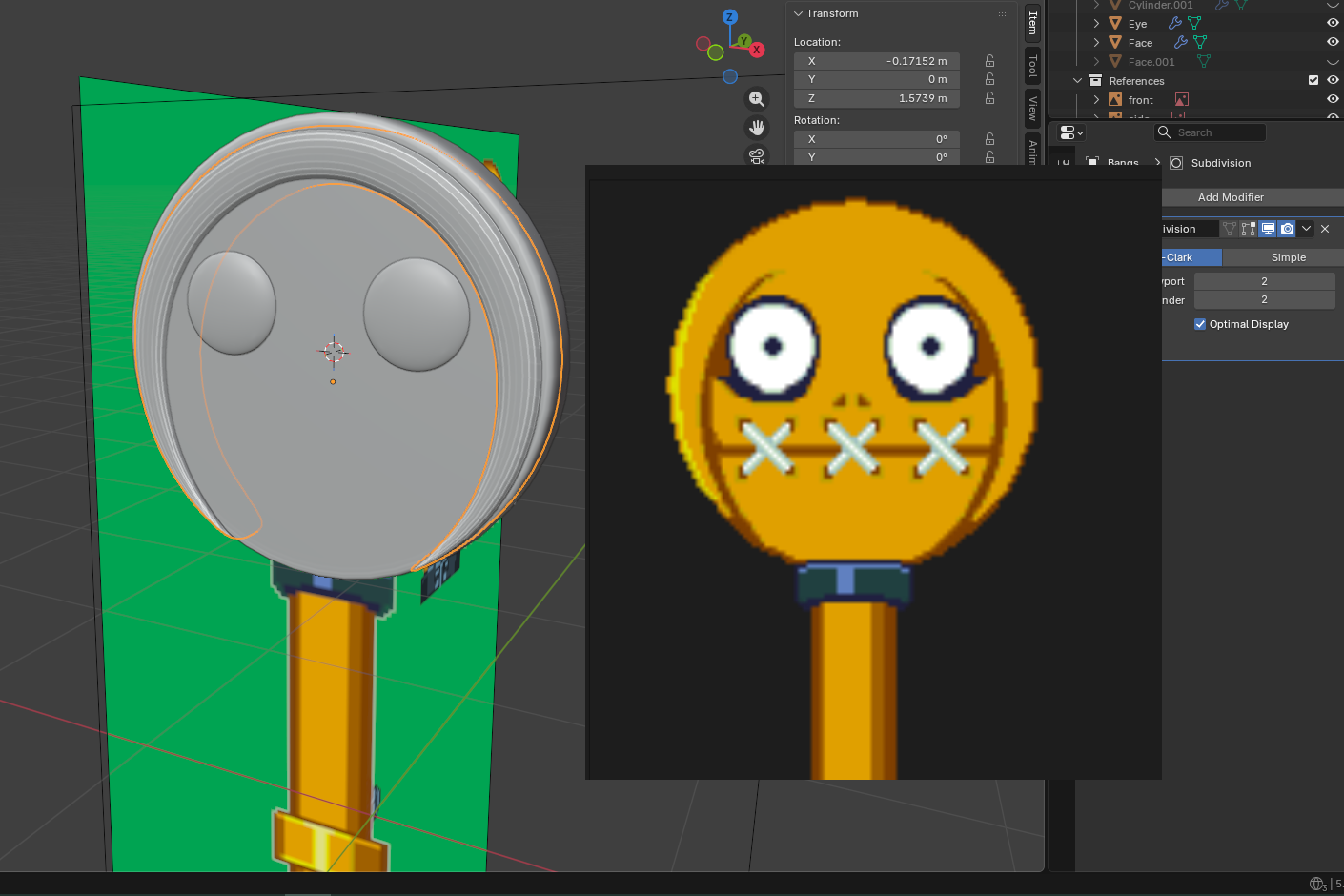Click the Face object mesh icon in outliner
Viewport: 1344px width, 896px height.
pyautogui.click(x=1115, y=42)
